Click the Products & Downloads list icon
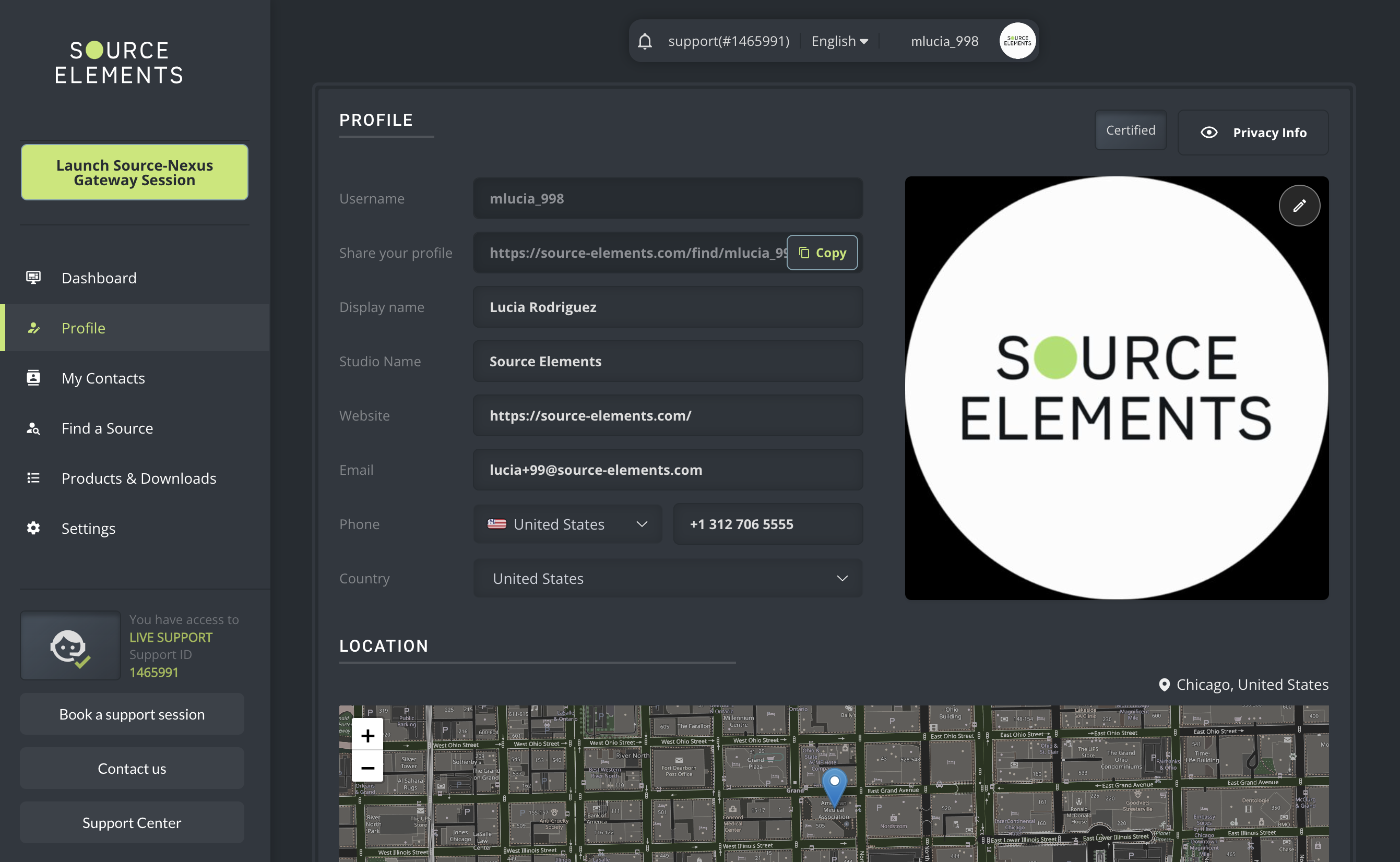This screenshot has width=1400, height=862. point(33,478)
